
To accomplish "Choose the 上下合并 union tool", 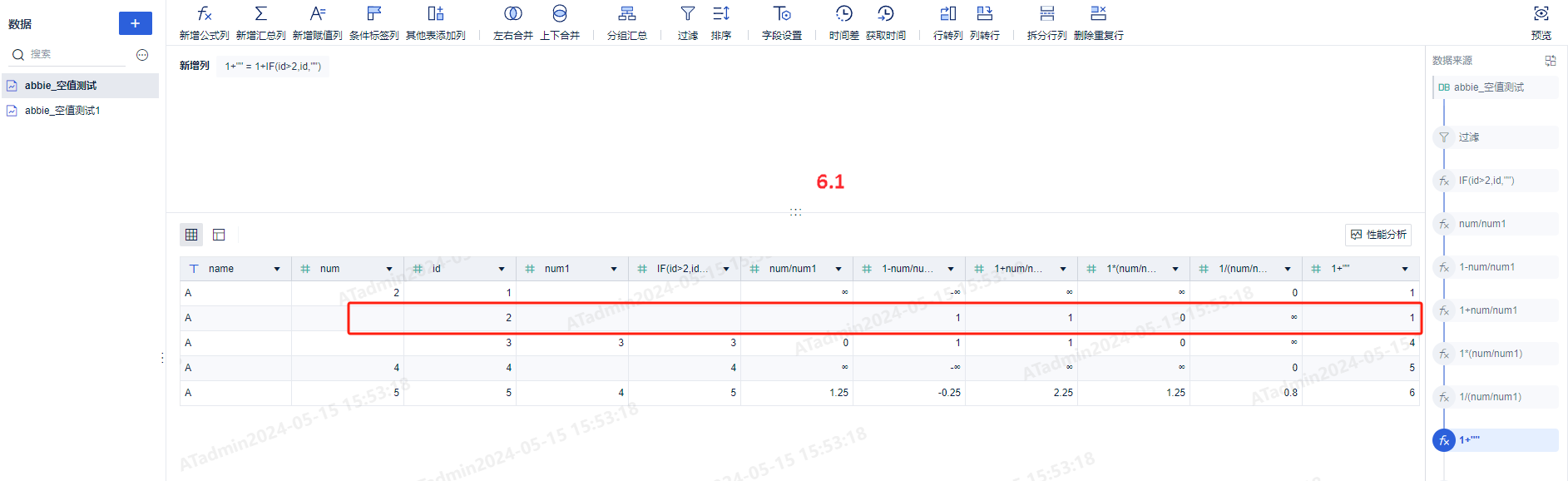I will click(x=560, y=22).
